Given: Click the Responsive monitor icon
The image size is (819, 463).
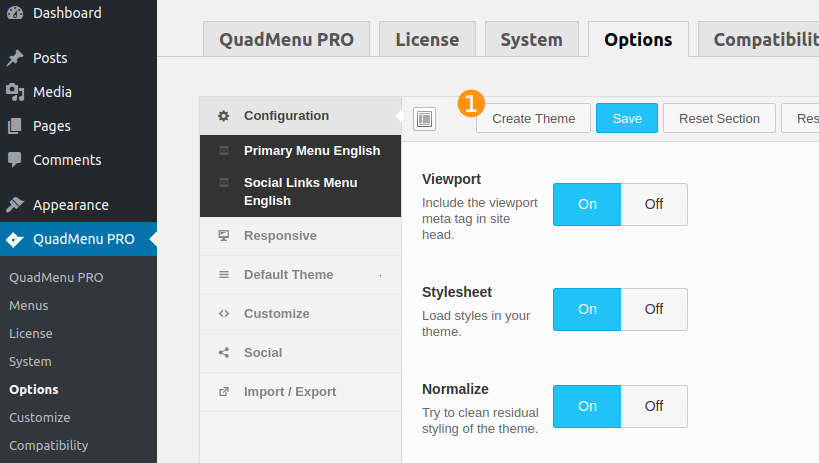Looking at the screenshot, I should [224, 236].
